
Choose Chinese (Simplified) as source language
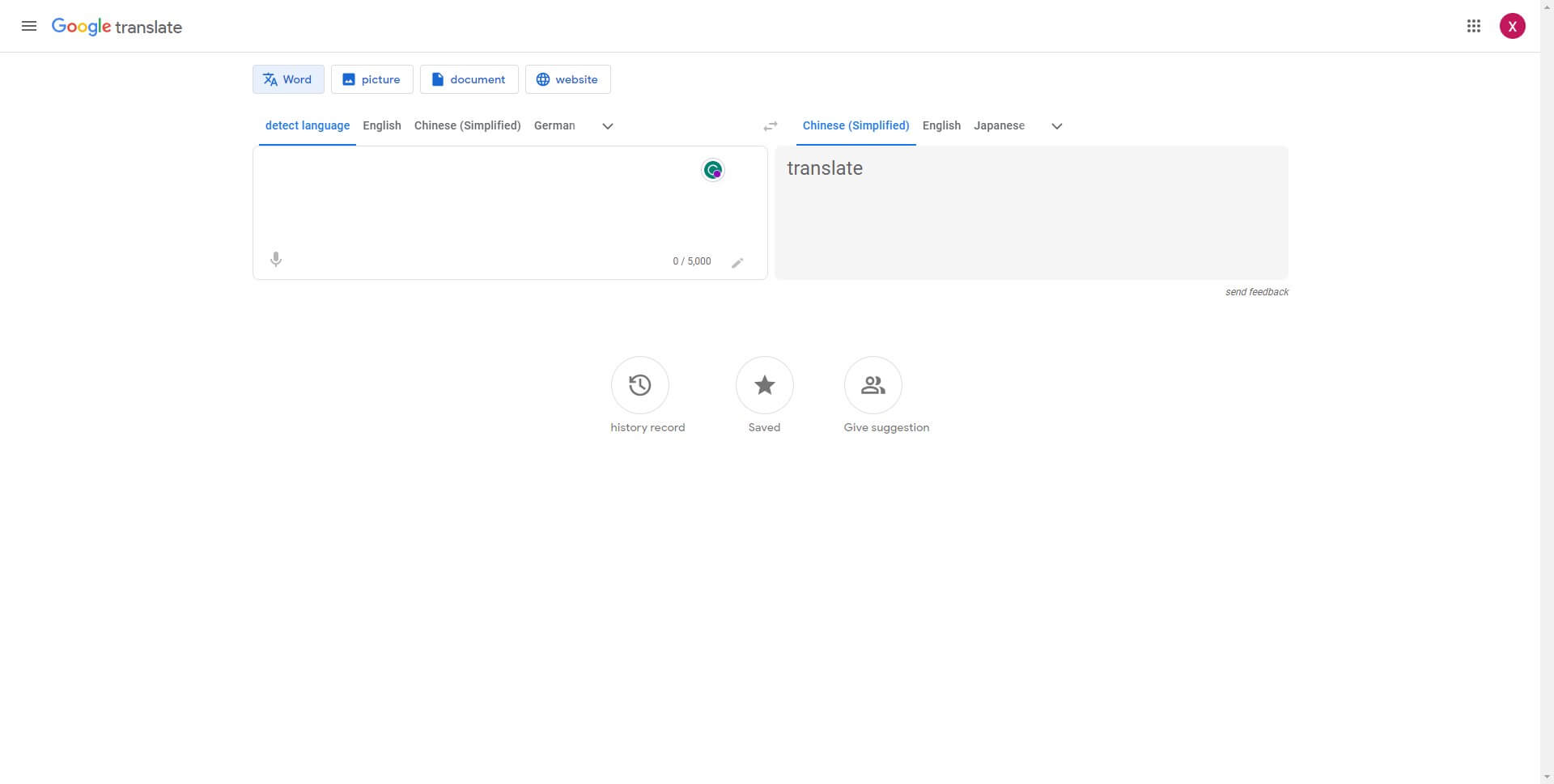coord(468,125)
